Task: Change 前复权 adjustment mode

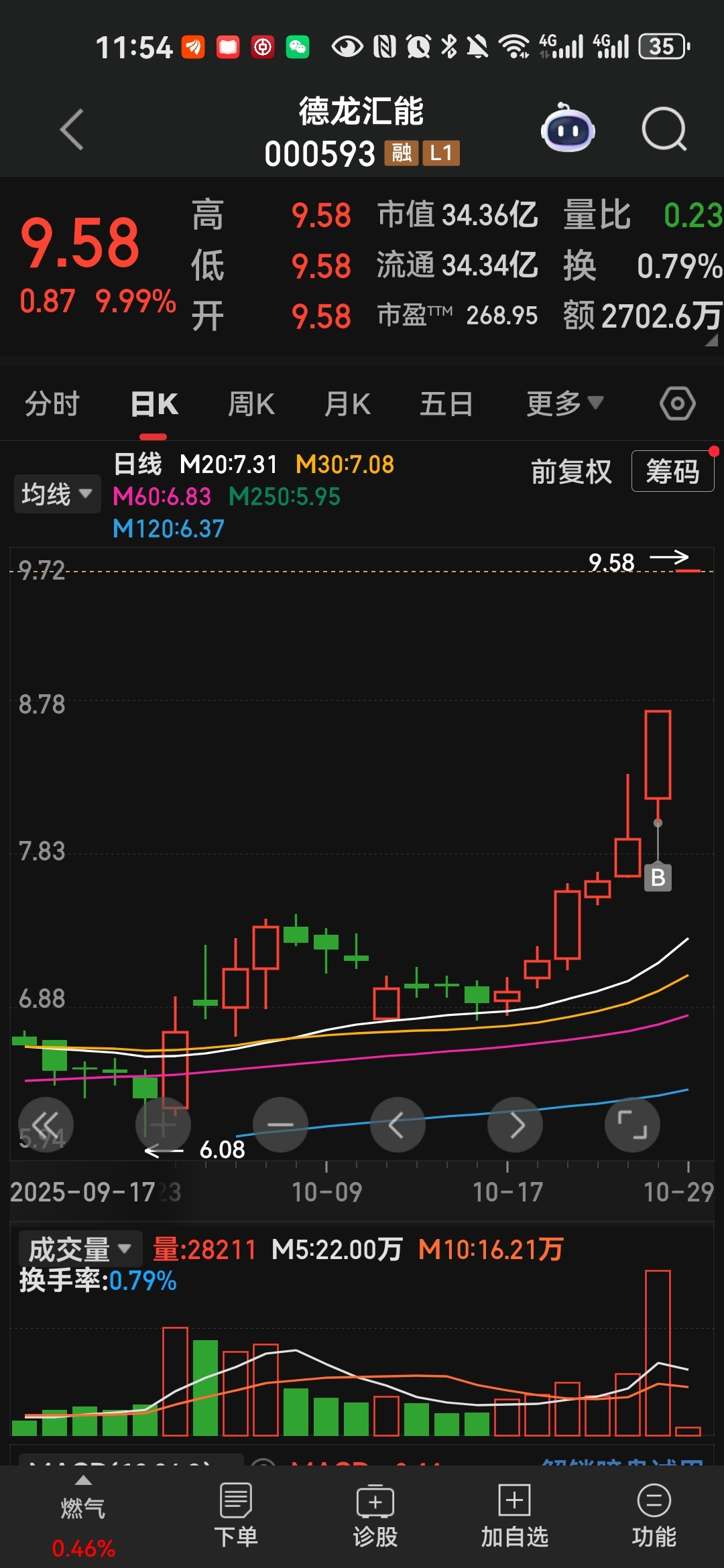Action: point(571,472)
